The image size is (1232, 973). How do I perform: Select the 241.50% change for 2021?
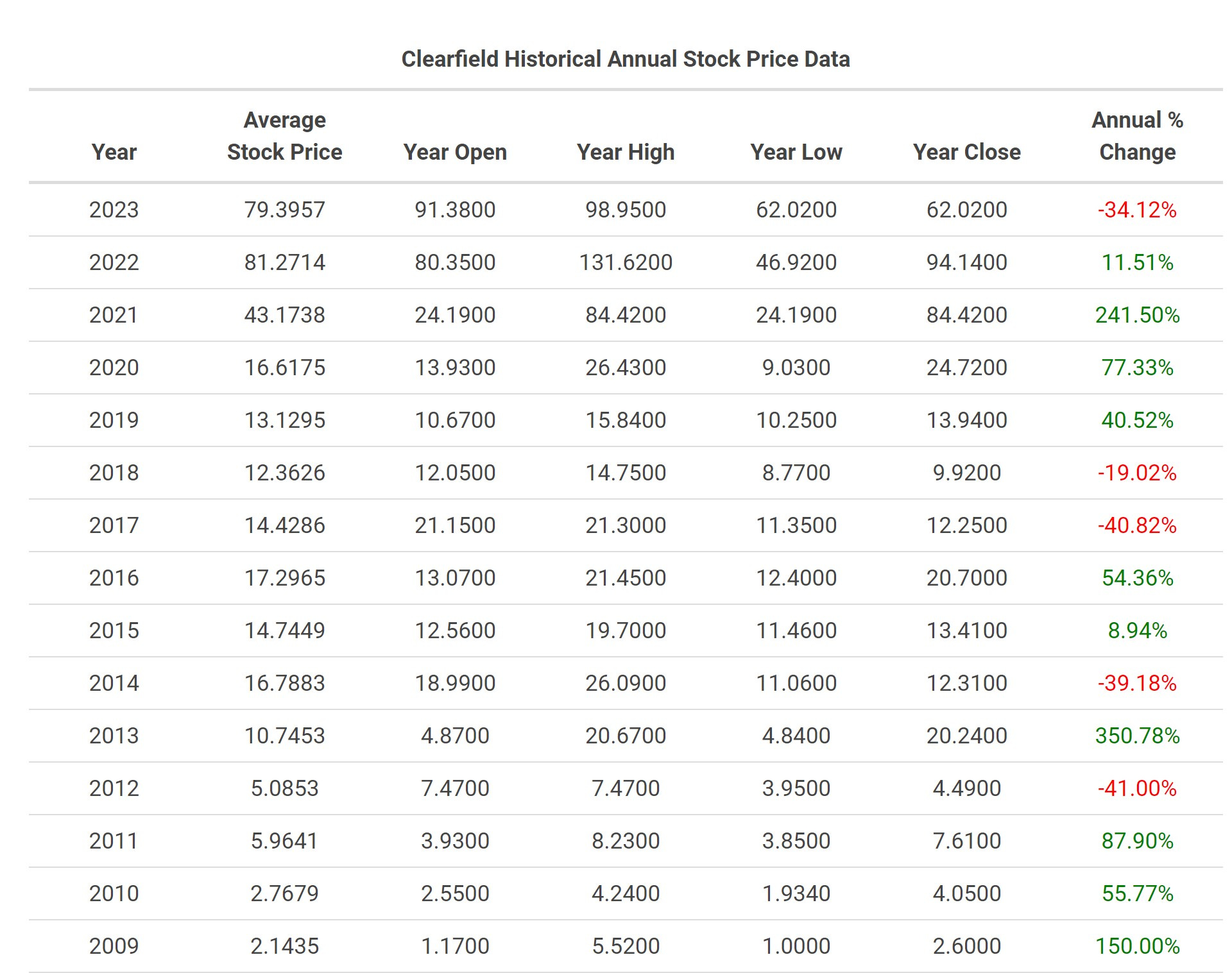coord(1137,315)
